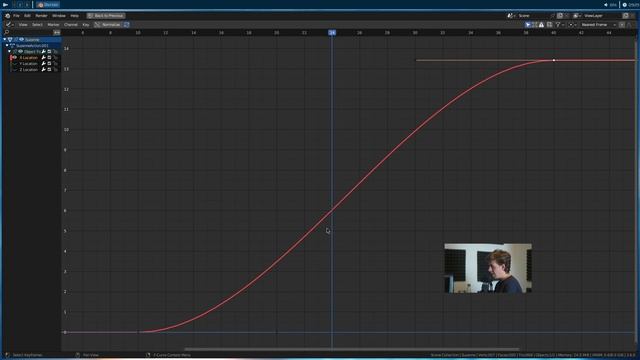Toggle visibility eye of X Location
The height and width of the screenshot is (360, 640).
[x=14, y=58]
